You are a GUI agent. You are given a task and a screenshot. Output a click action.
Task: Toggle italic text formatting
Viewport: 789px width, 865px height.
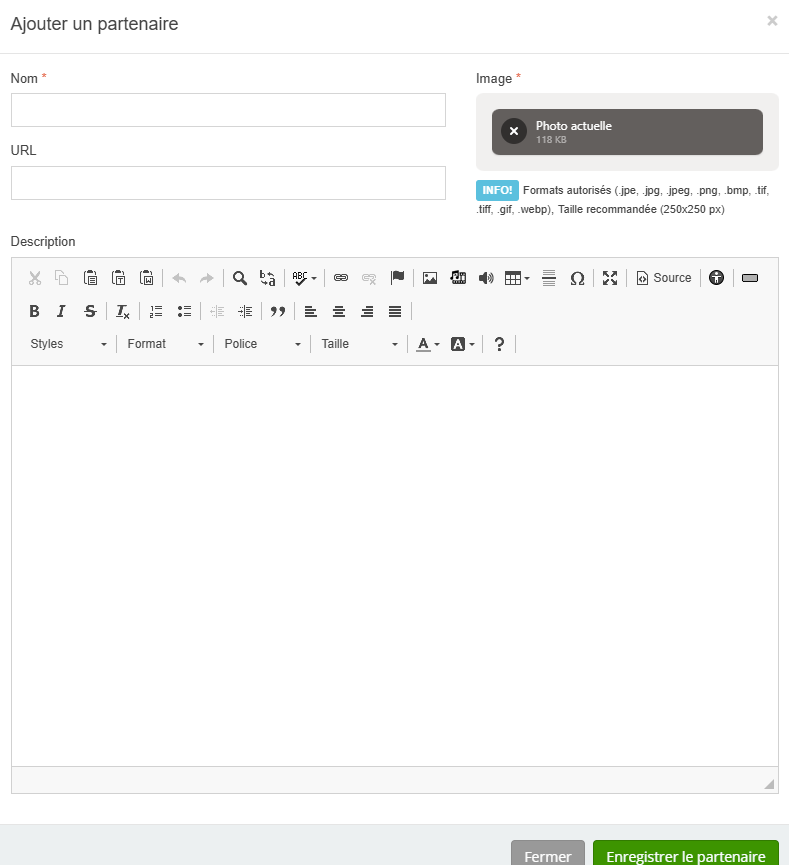61,311
